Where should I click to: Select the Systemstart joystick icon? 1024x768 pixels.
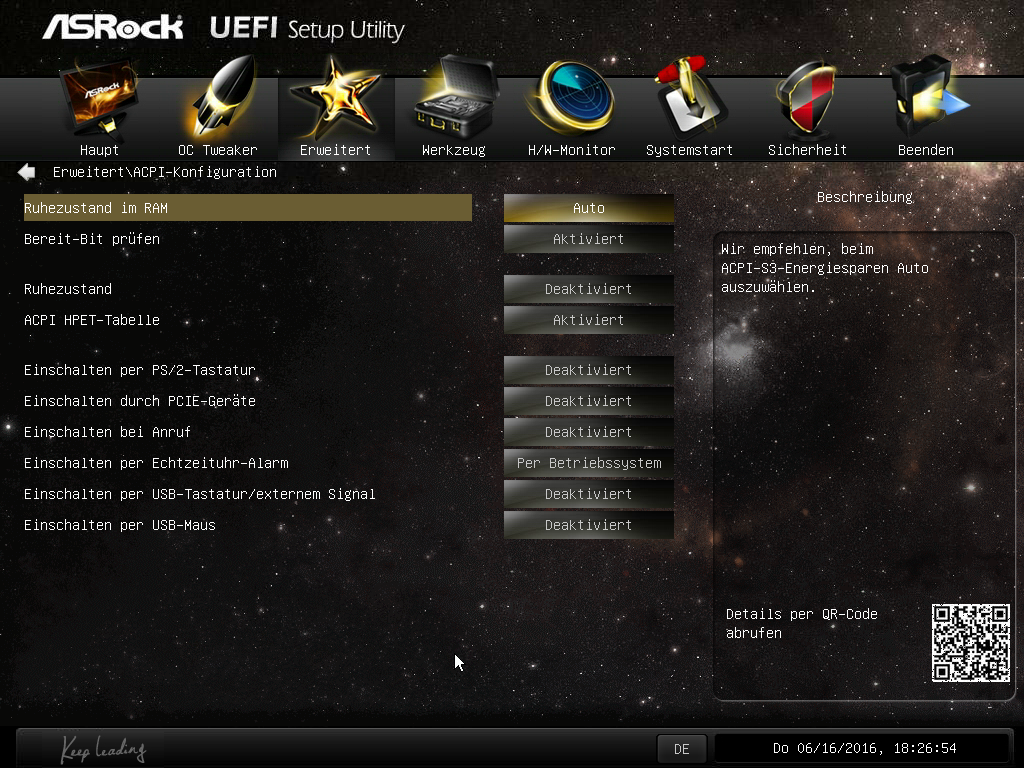coord(689,98)
